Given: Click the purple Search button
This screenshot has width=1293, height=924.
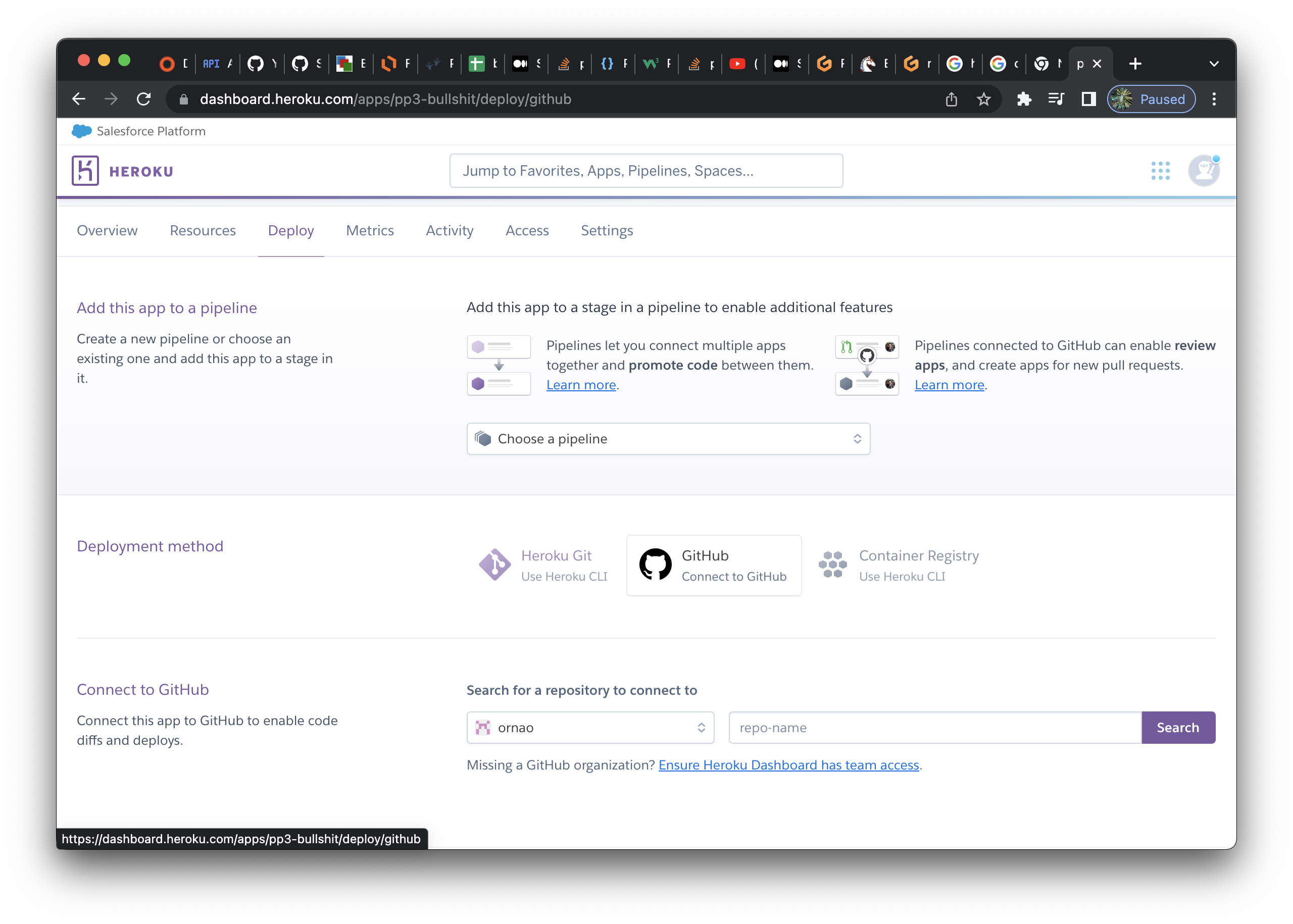Looking at the screenshot, I should click(1178, 728).
